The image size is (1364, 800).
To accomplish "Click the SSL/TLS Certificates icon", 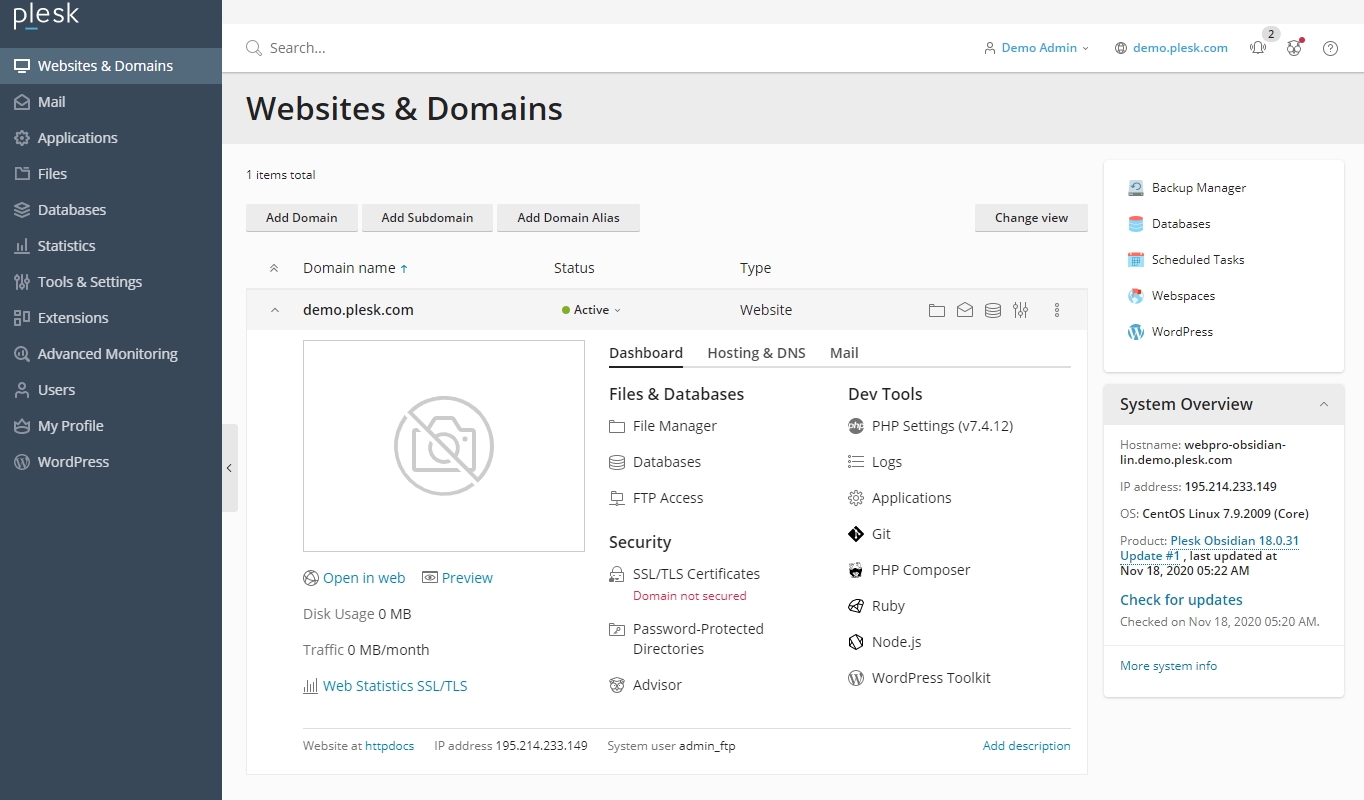I will click(617, 574).
